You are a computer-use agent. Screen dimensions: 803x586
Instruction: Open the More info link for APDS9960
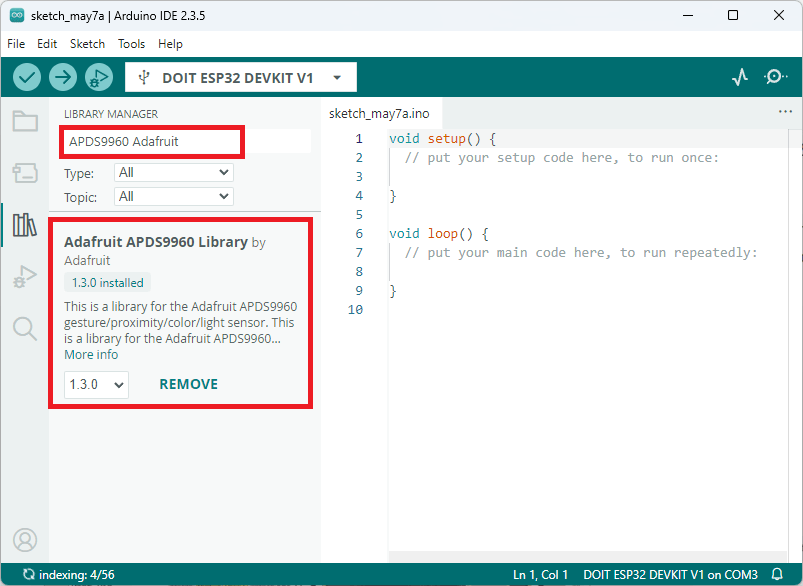(x=90, y=354)
